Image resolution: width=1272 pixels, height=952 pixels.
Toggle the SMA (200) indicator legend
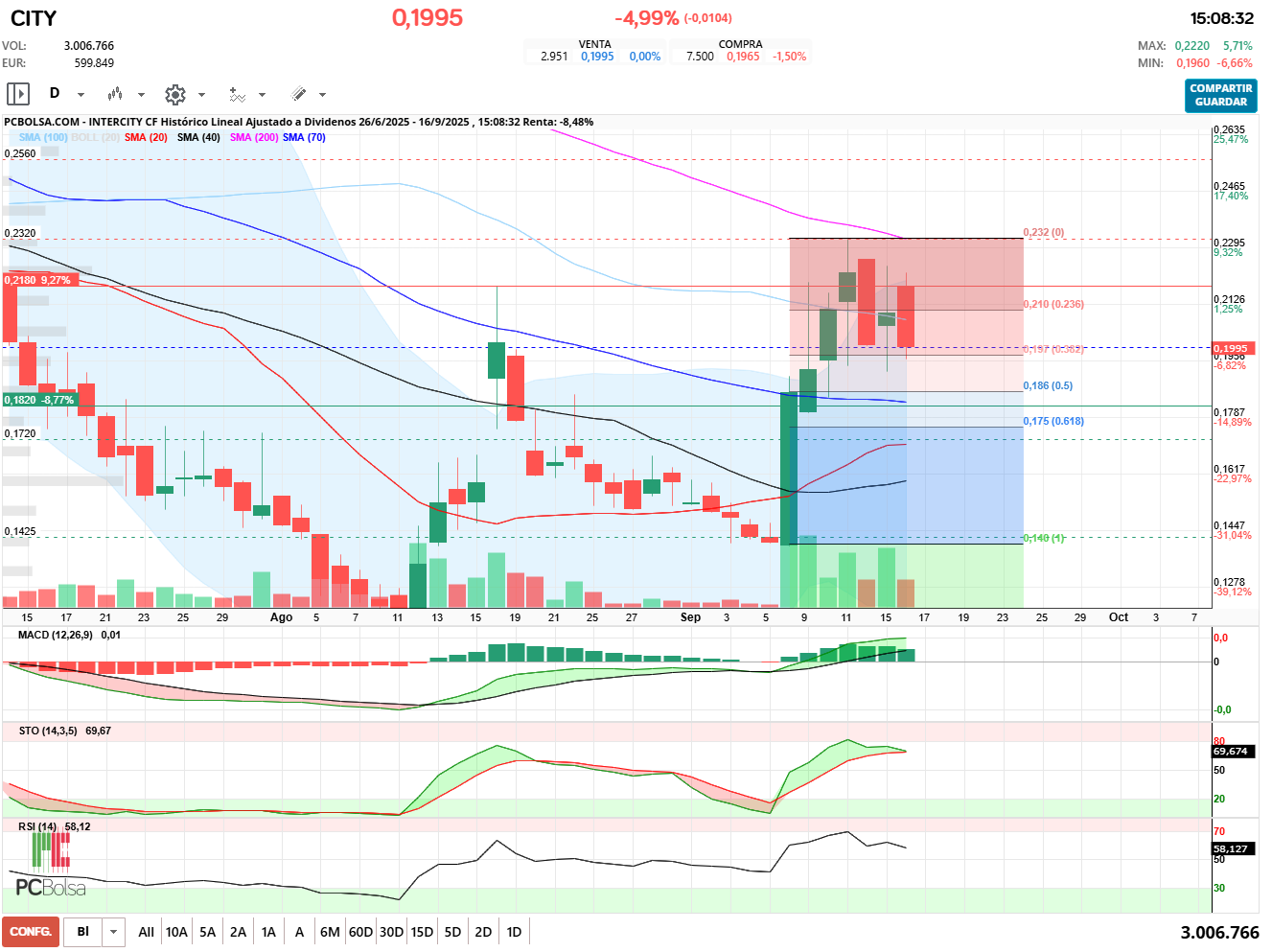pos(254,137)
